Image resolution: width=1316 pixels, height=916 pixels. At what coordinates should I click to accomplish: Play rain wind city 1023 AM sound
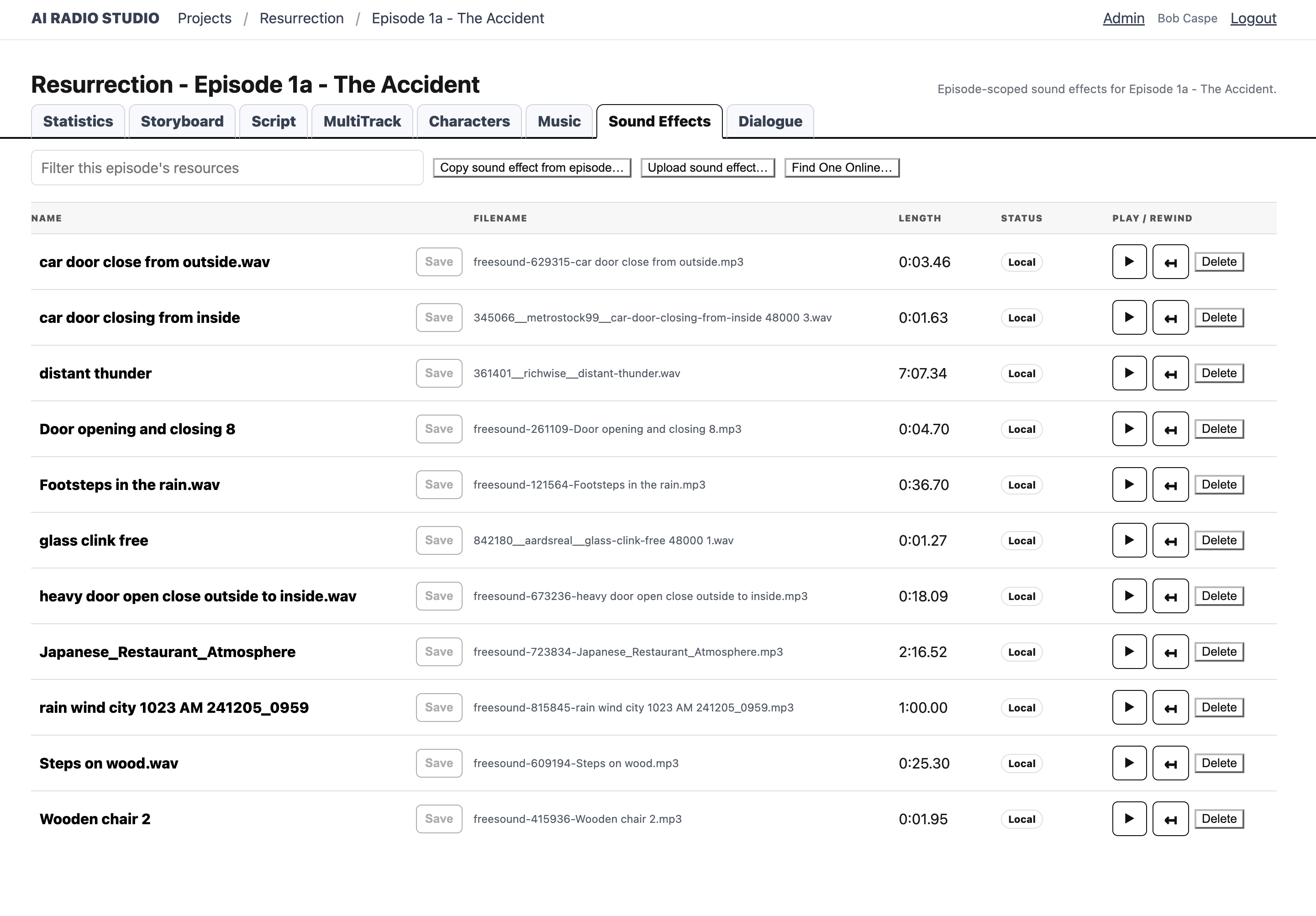coord(1129,707)
